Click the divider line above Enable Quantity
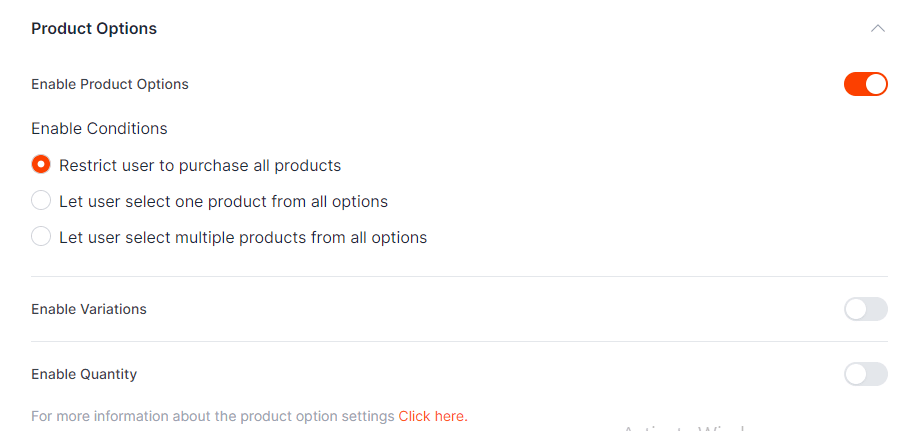This screenshot has height=431, width=913. [x=459, y=342]
